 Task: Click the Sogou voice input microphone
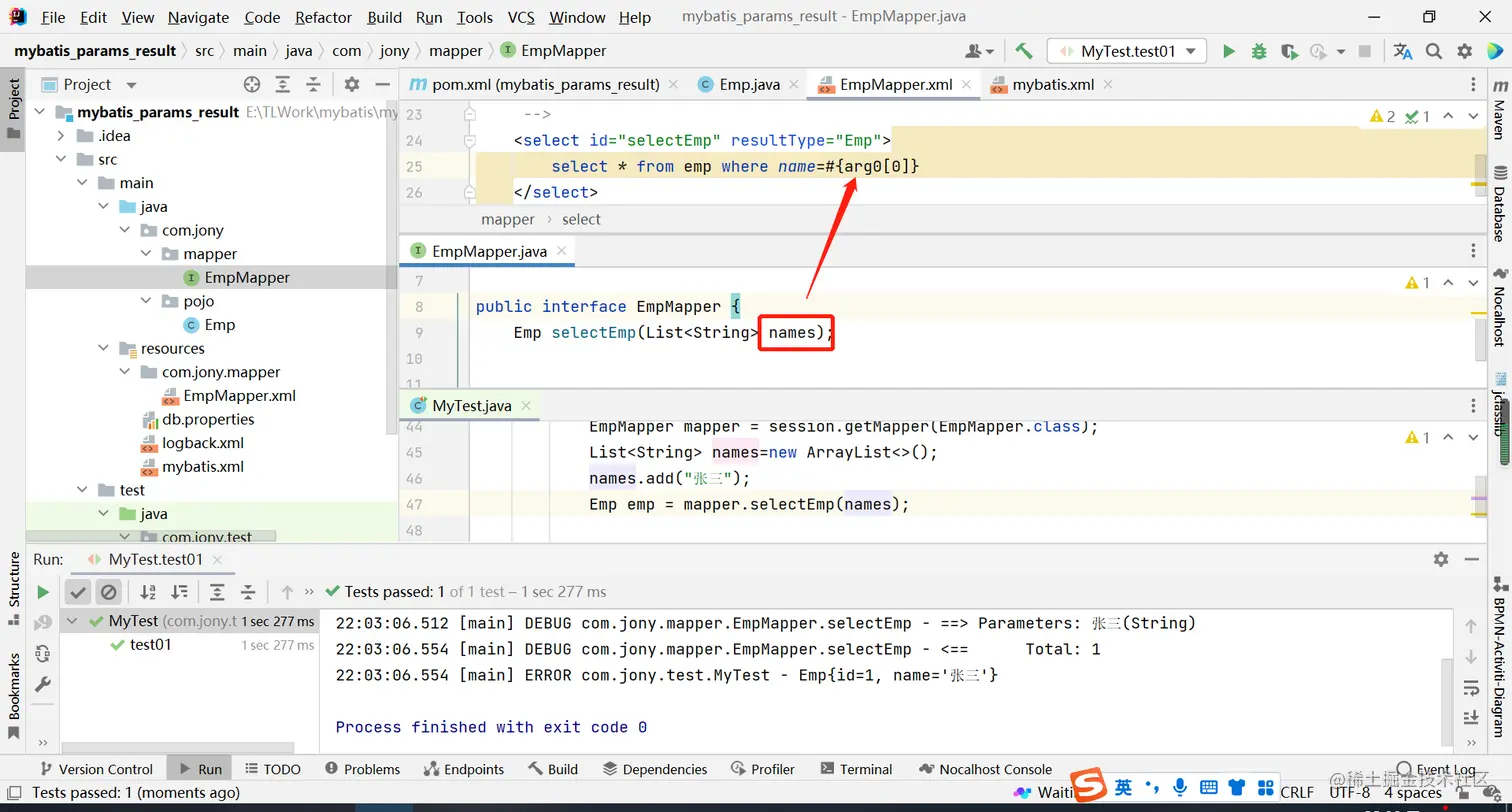[x=1181, y=787]
